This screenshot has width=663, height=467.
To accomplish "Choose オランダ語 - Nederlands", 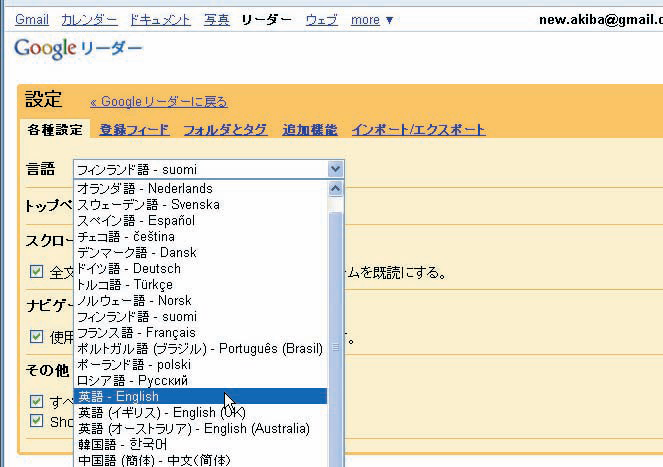I will coord(200,188).
